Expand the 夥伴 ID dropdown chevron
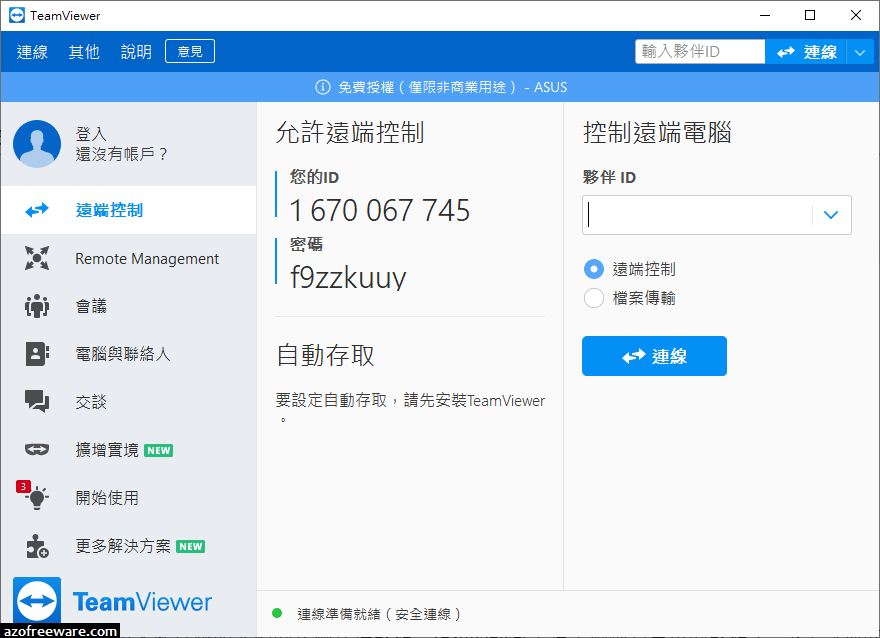The image size is (880, 638). click(831, 215)
